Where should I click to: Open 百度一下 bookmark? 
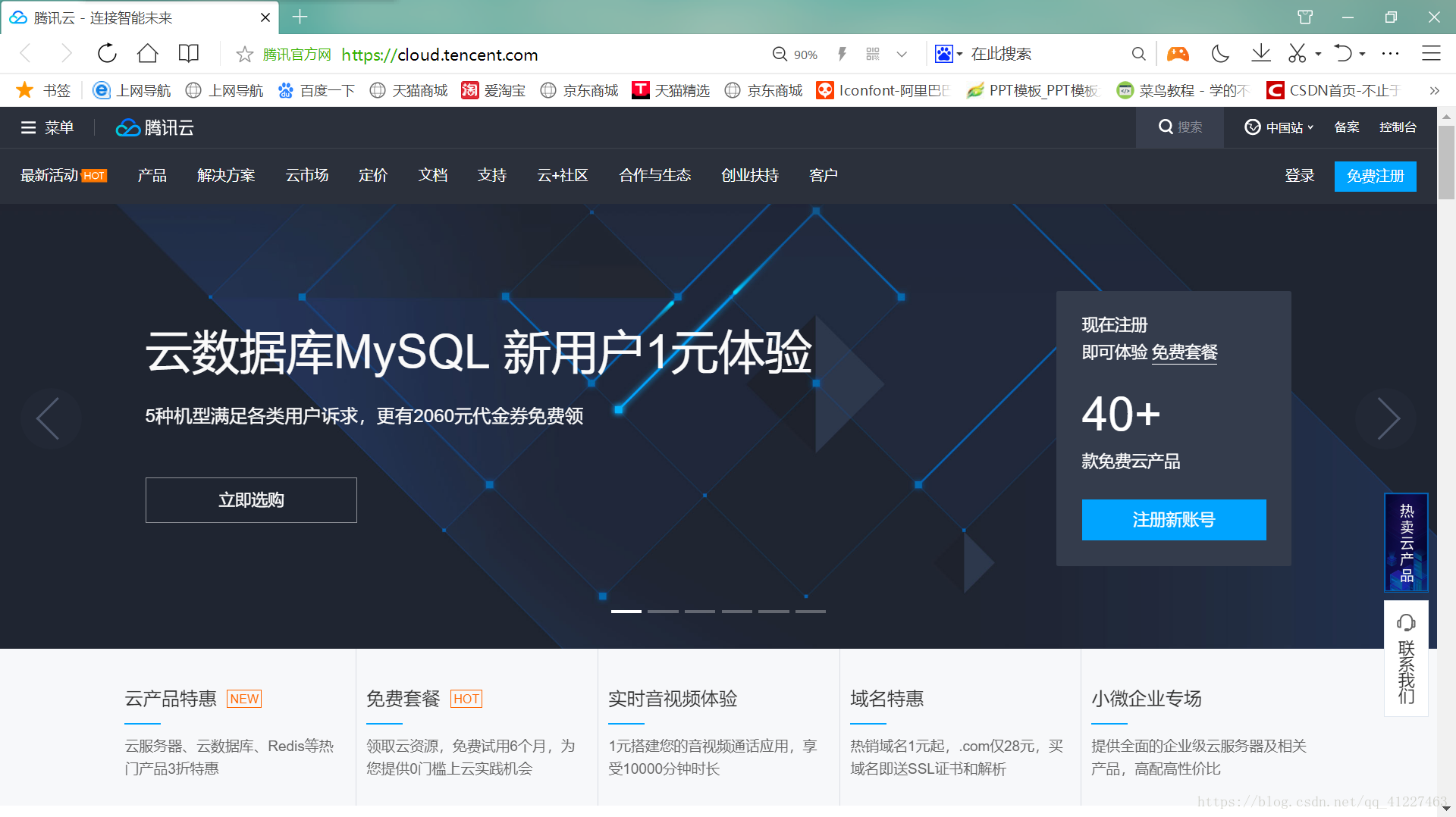316,91
